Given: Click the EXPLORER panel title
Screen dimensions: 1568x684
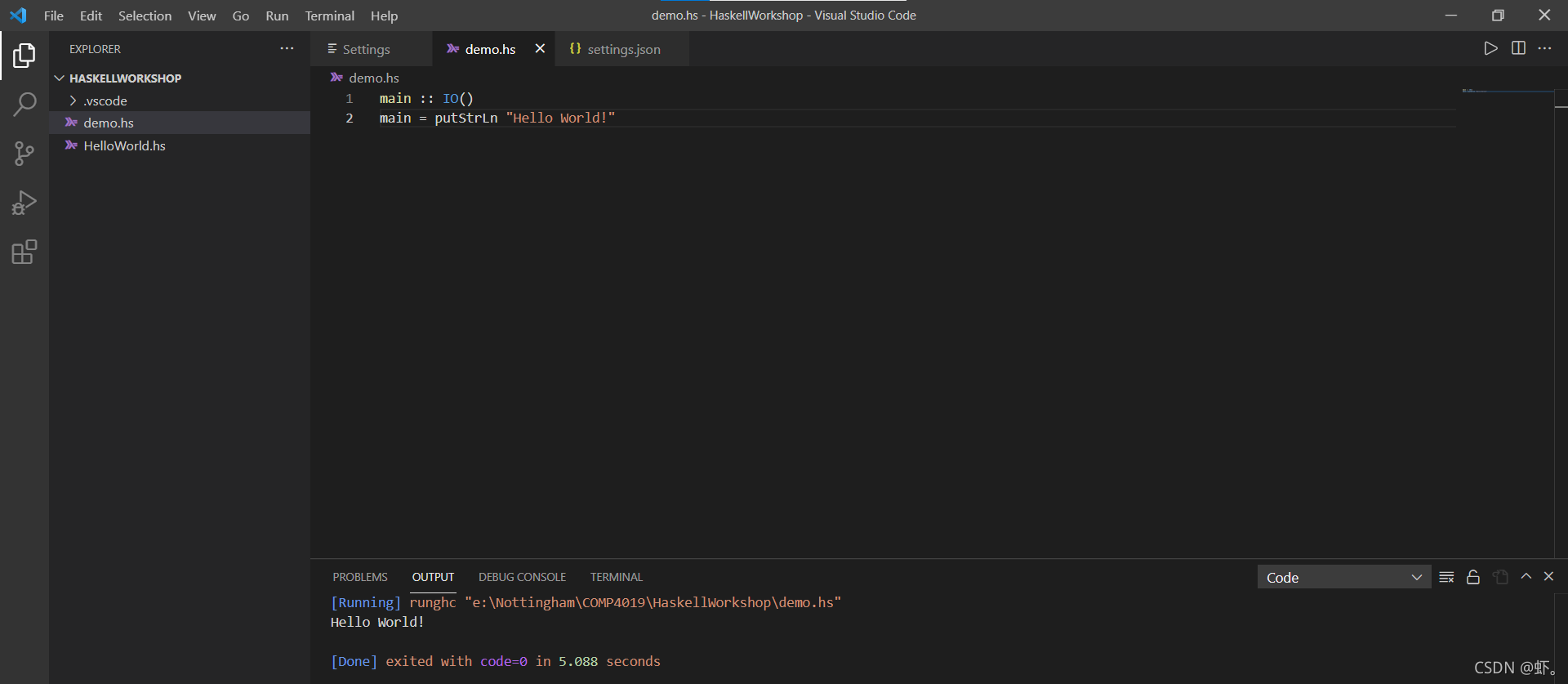Looking at the screenshot, I should click(x=95, y=49).
